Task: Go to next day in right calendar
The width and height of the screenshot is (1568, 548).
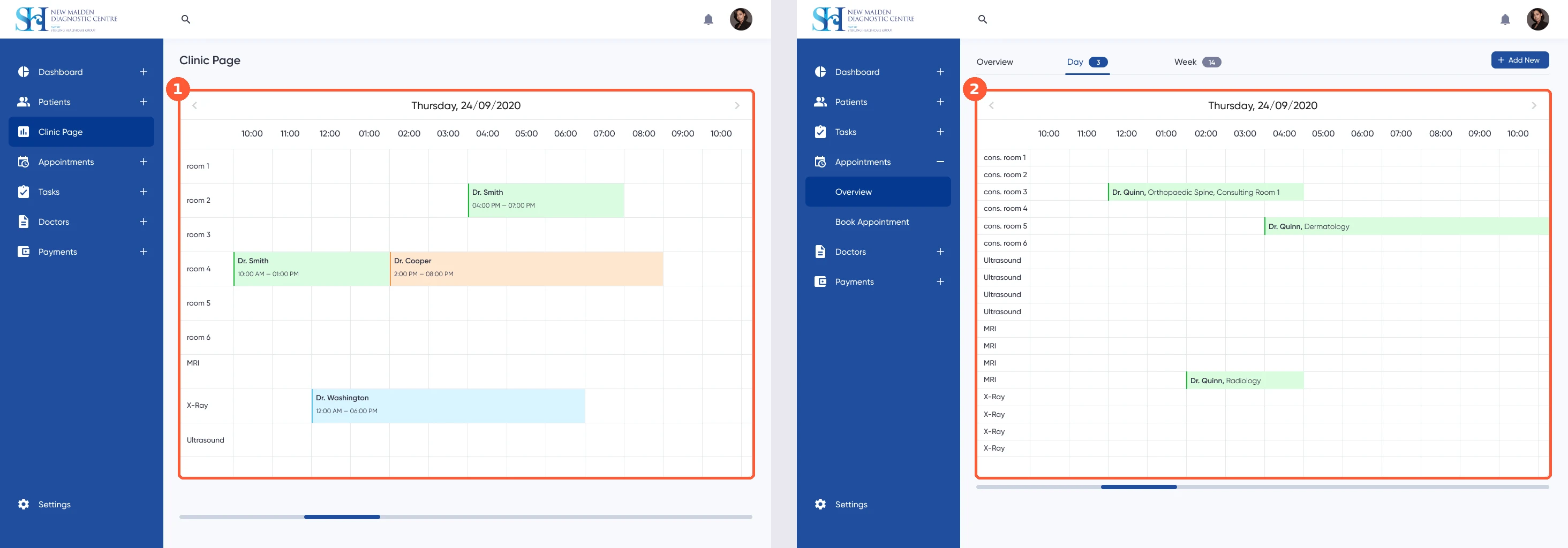Action: pyautogui.click(x=1534, y=106)
